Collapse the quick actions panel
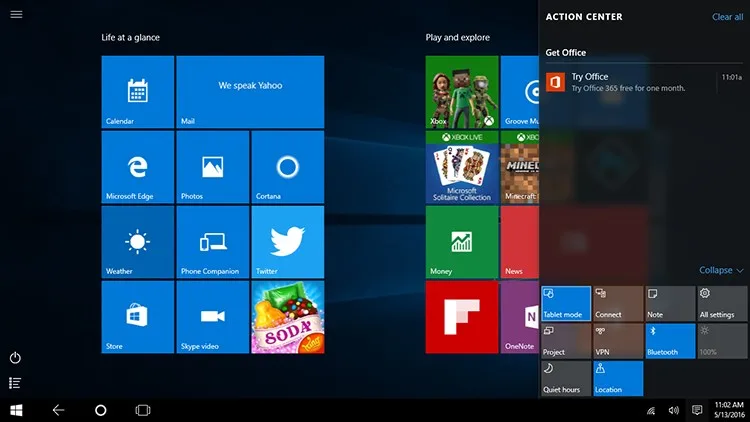Image resolution: width=750 pixels, height=422 pixels. pyautogui.click(x=721, y=270)
